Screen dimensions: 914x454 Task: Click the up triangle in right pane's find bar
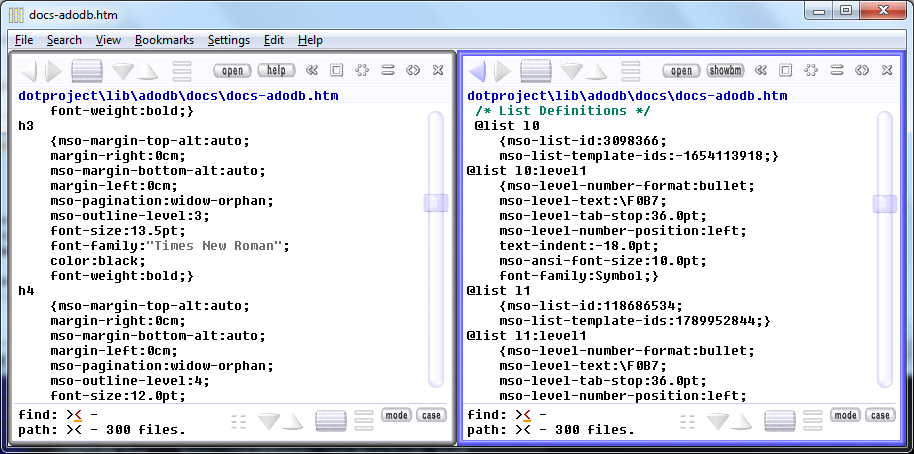click(x=742, y=422)
